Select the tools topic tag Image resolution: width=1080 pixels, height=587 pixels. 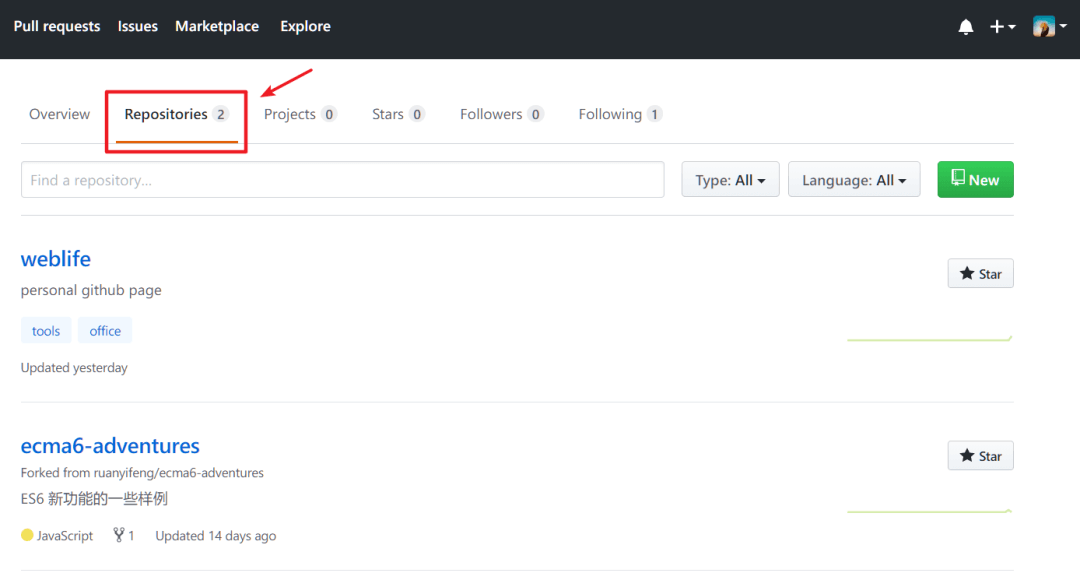[46, 331]
